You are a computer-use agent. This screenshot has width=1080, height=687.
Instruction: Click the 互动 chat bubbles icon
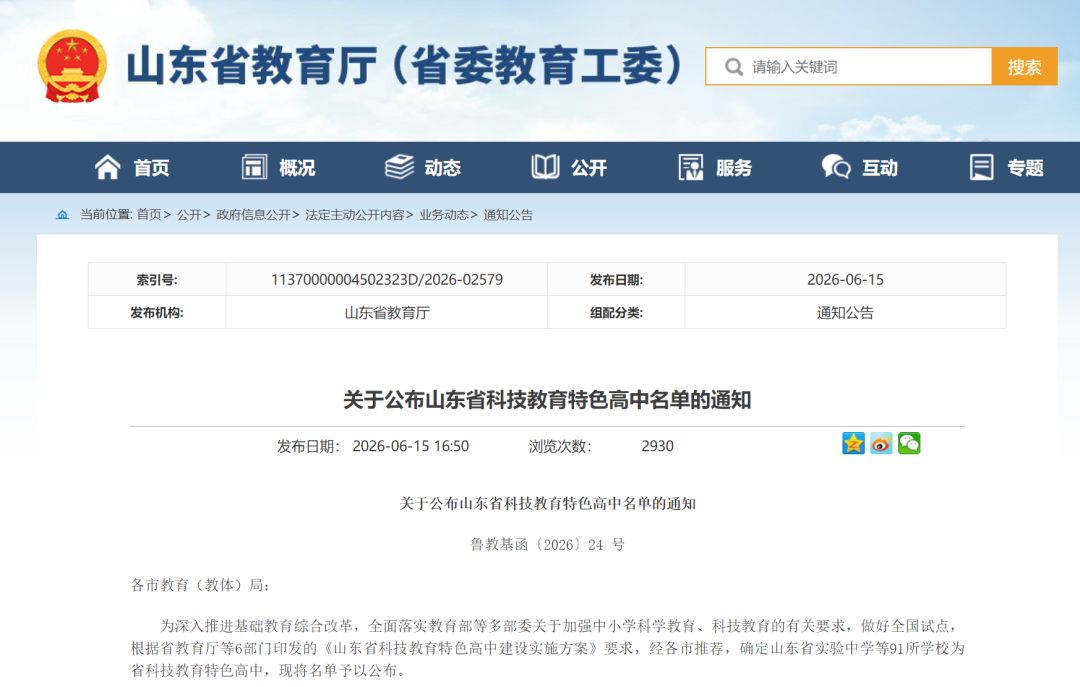[836, 167]
